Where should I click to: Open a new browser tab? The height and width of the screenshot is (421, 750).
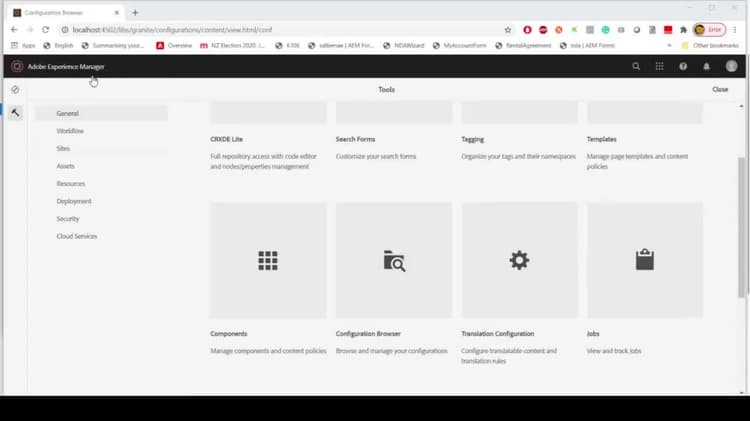135,13
